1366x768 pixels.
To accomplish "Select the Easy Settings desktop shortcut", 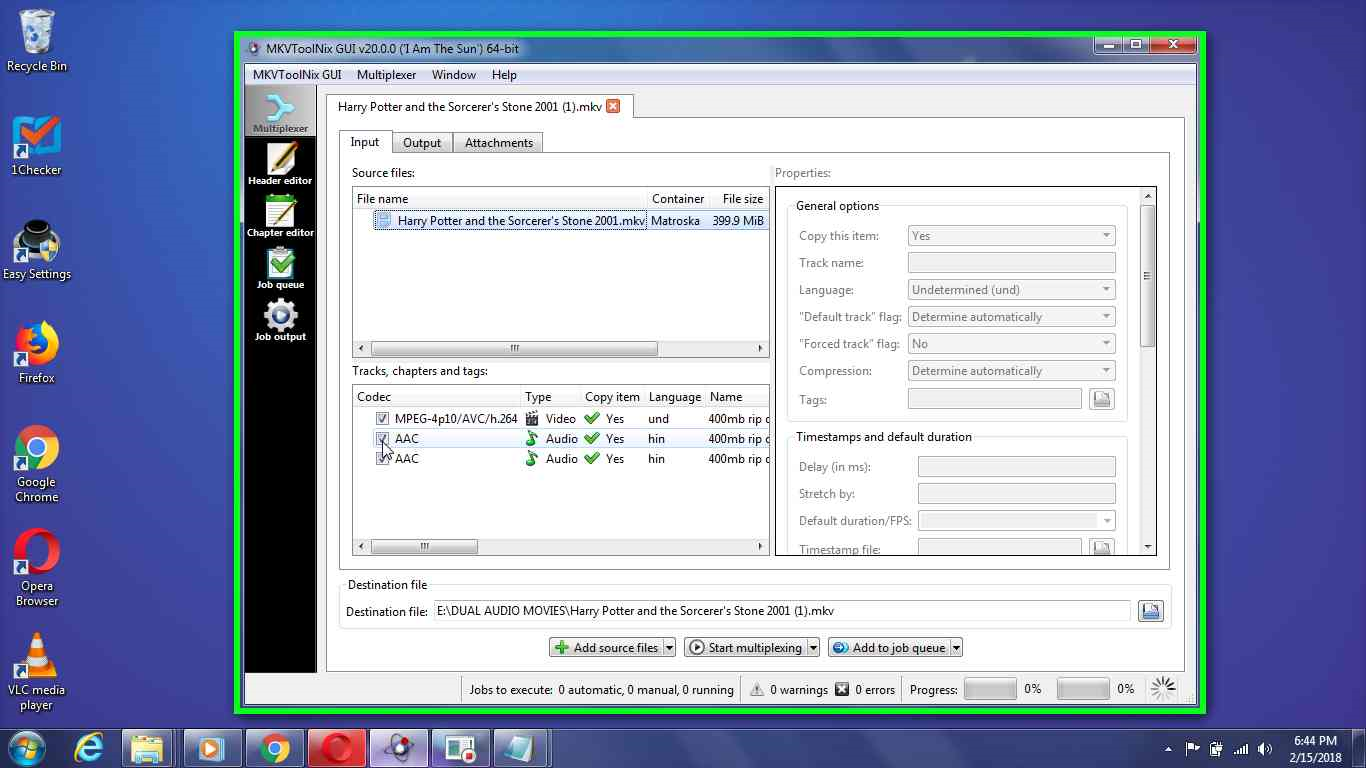I will (37, 250).
